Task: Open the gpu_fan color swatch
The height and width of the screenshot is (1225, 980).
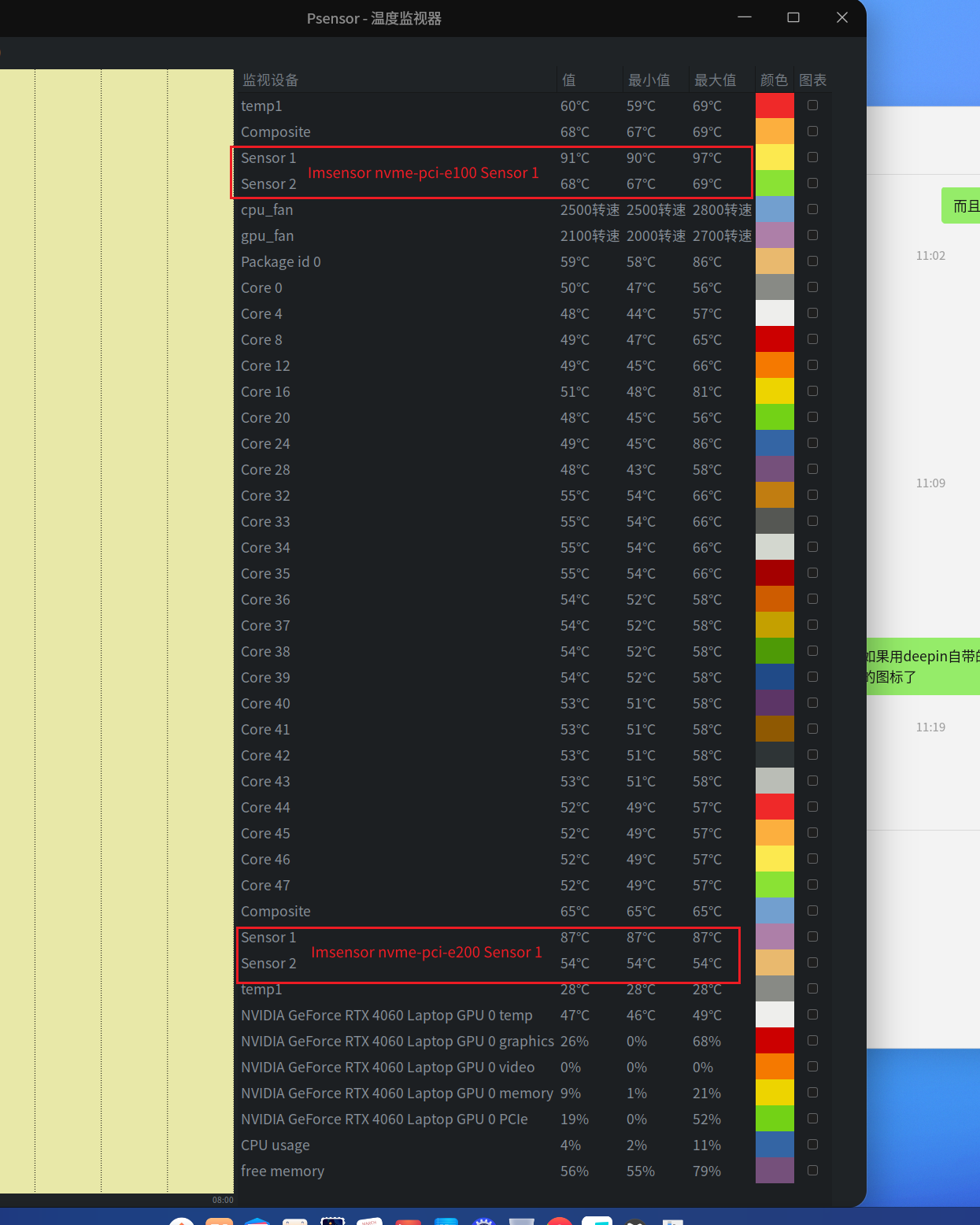Action: (x=775, y=235)
